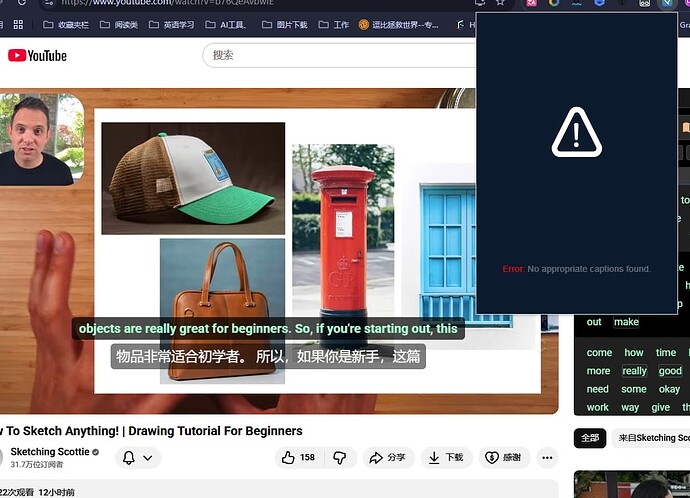Click the bookmark star in address bar
The width and height of the screenshot is (690, 498).
pos(500,2)
